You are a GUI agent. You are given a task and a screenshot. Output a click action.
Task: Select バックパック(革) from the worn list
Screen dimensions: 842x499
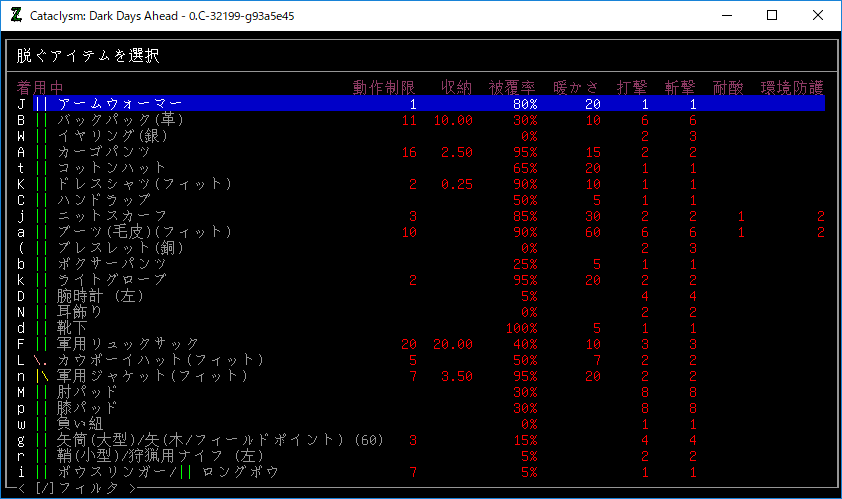coord(120,120)
